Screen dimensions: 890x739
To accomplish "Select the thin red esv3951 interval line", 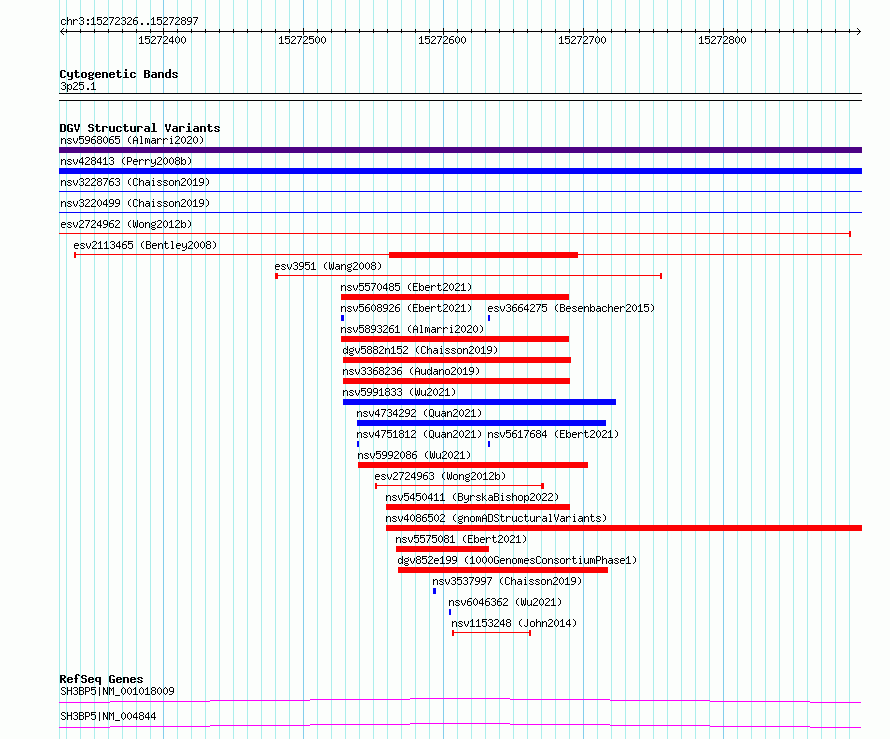I will (469, 276).
